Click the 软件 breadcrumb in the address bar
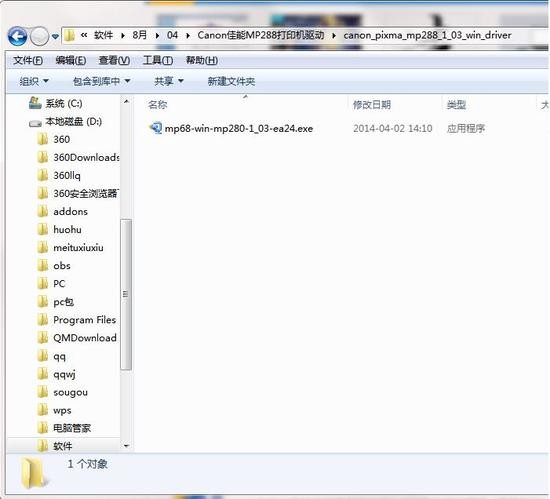Image resolution: width=550 pixels, height=499 pixels. click(103, 35)
